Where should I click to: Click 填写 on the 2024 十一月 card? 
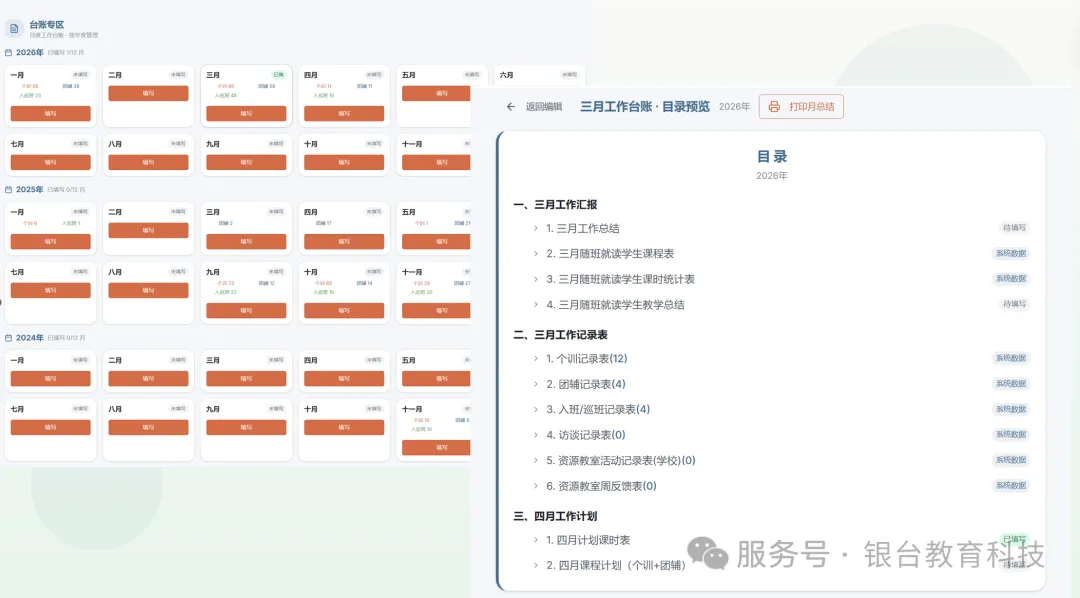click(x=436, y=447)
